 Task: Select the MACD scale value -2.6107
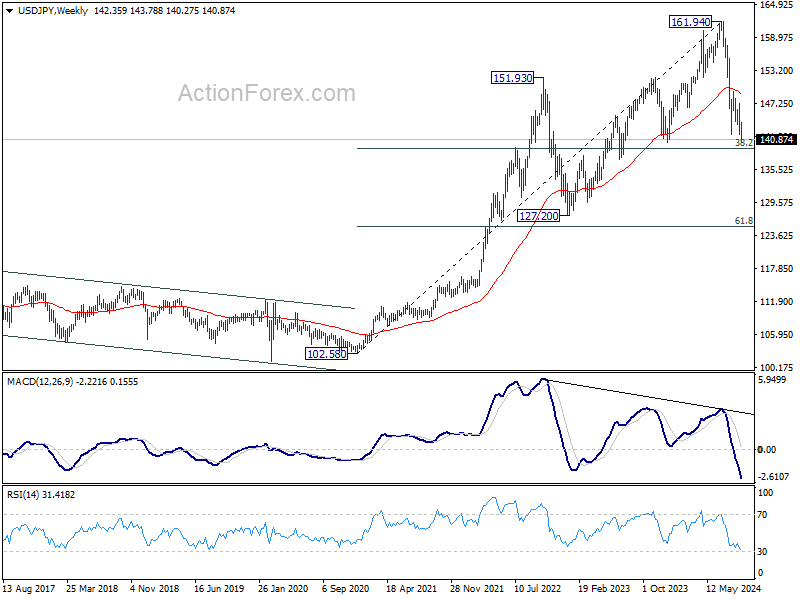click(x=773, y=477)
